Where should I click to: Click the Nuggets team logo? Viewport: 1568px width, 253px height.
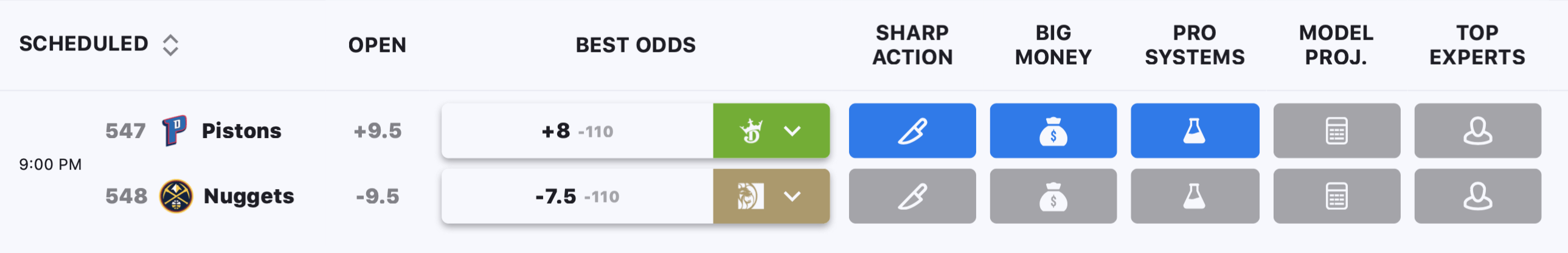(176, 196)
